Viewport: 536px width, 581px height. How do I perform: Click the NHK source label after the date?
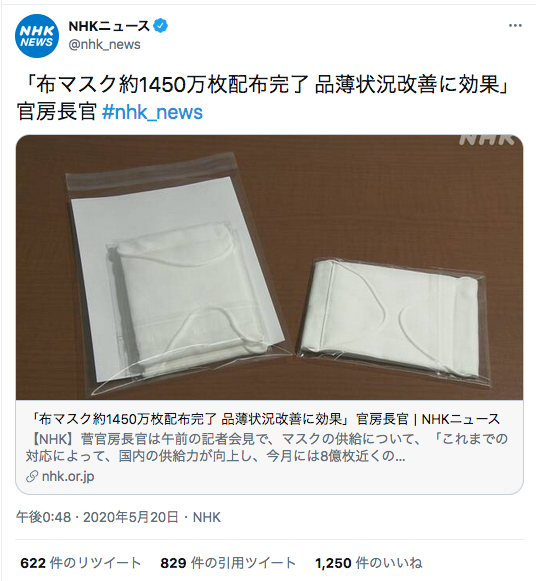point(207,517)
